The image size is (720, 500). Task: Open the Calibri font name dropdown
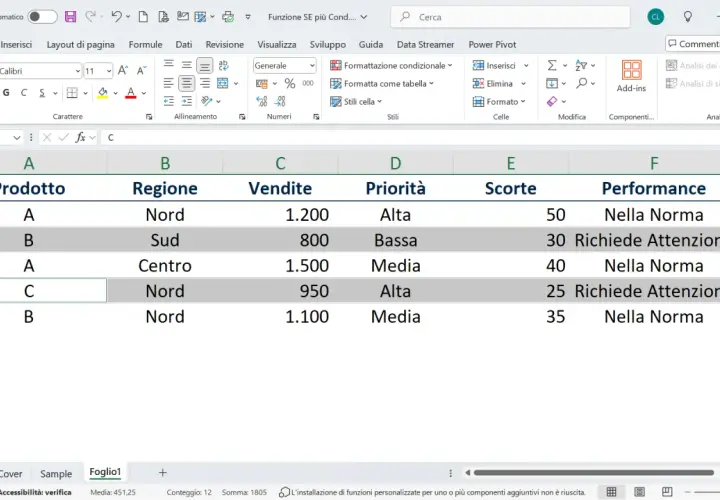tap(77, 71)
